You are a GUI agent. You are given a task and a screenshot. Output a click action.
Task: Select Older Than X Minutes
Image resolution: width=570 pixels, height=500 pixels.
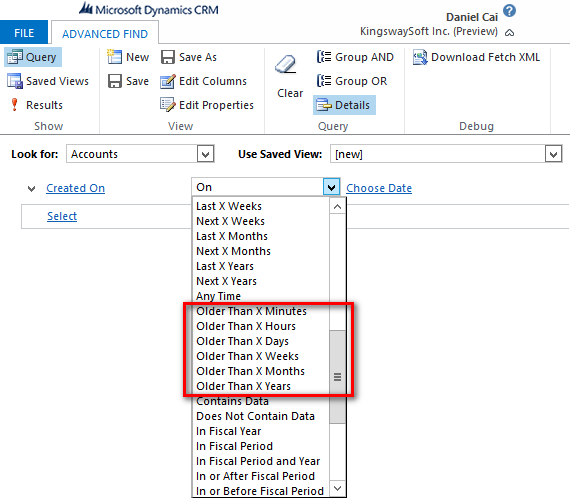(x=261, y=311)
